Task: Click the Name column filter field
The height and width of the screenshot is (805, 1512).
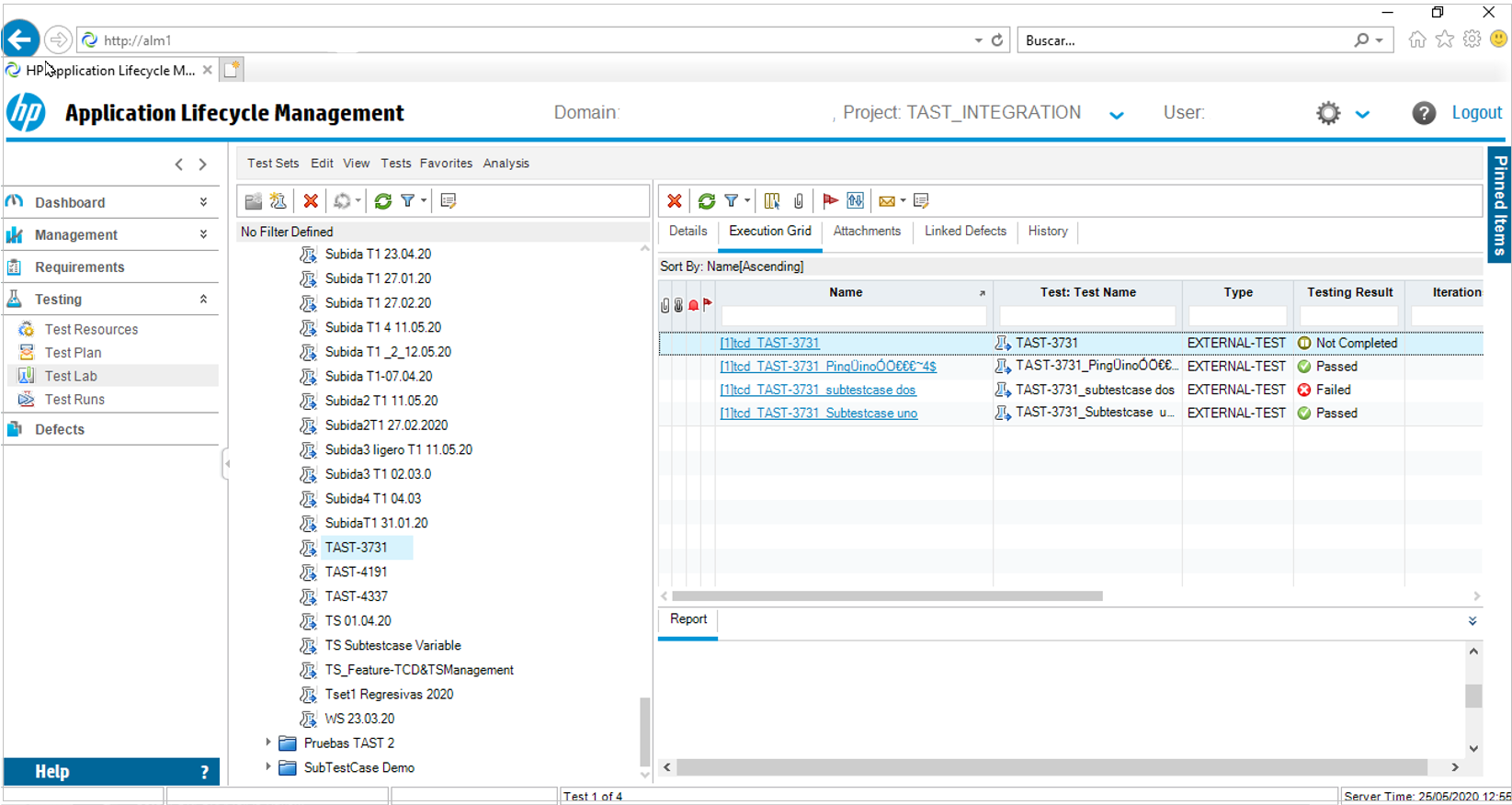Action: tap(853, 317)
